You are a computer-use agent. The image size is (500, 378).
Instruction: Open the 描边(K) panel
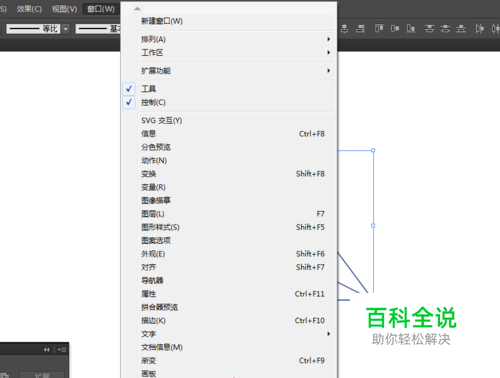[230, 320]
